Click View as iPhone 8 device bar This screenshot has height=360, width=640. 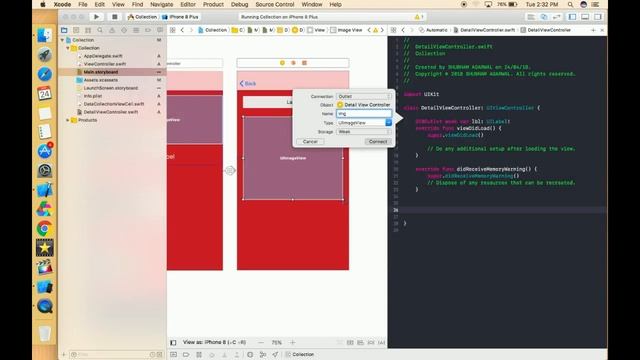pyautogui.click(x=214, y=342)
